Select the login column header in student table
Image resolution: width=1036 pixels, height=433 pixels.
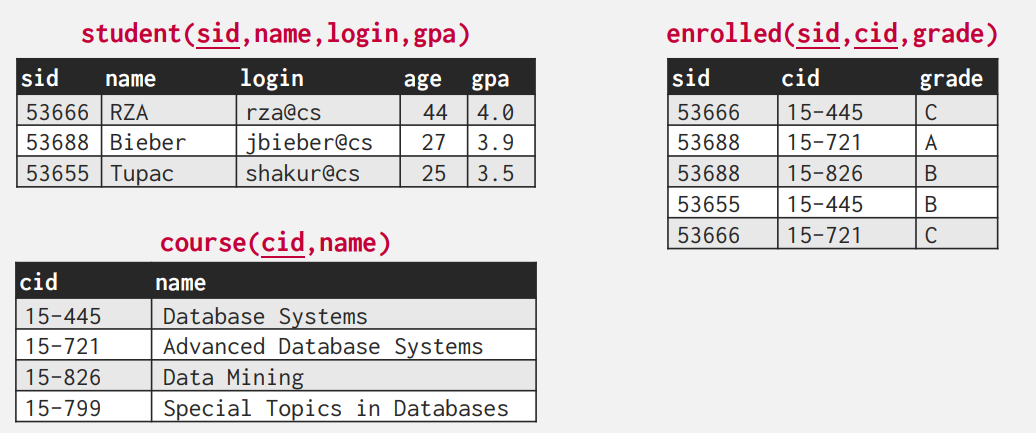coord(272,79)
